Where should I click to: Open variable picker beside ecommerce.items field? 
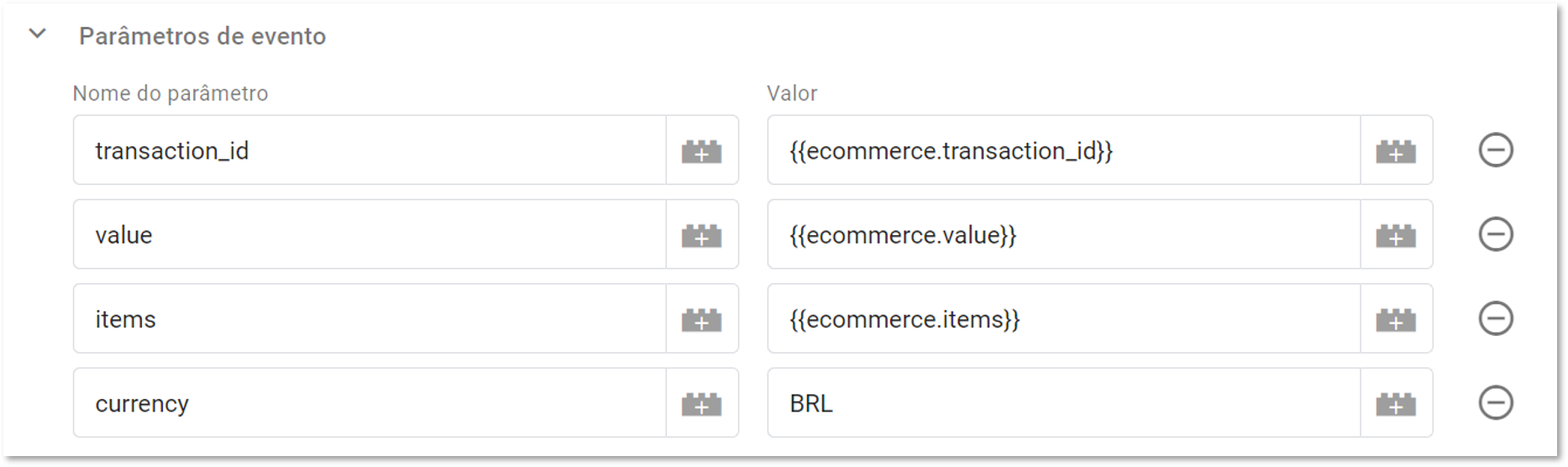pos(1396,318)
